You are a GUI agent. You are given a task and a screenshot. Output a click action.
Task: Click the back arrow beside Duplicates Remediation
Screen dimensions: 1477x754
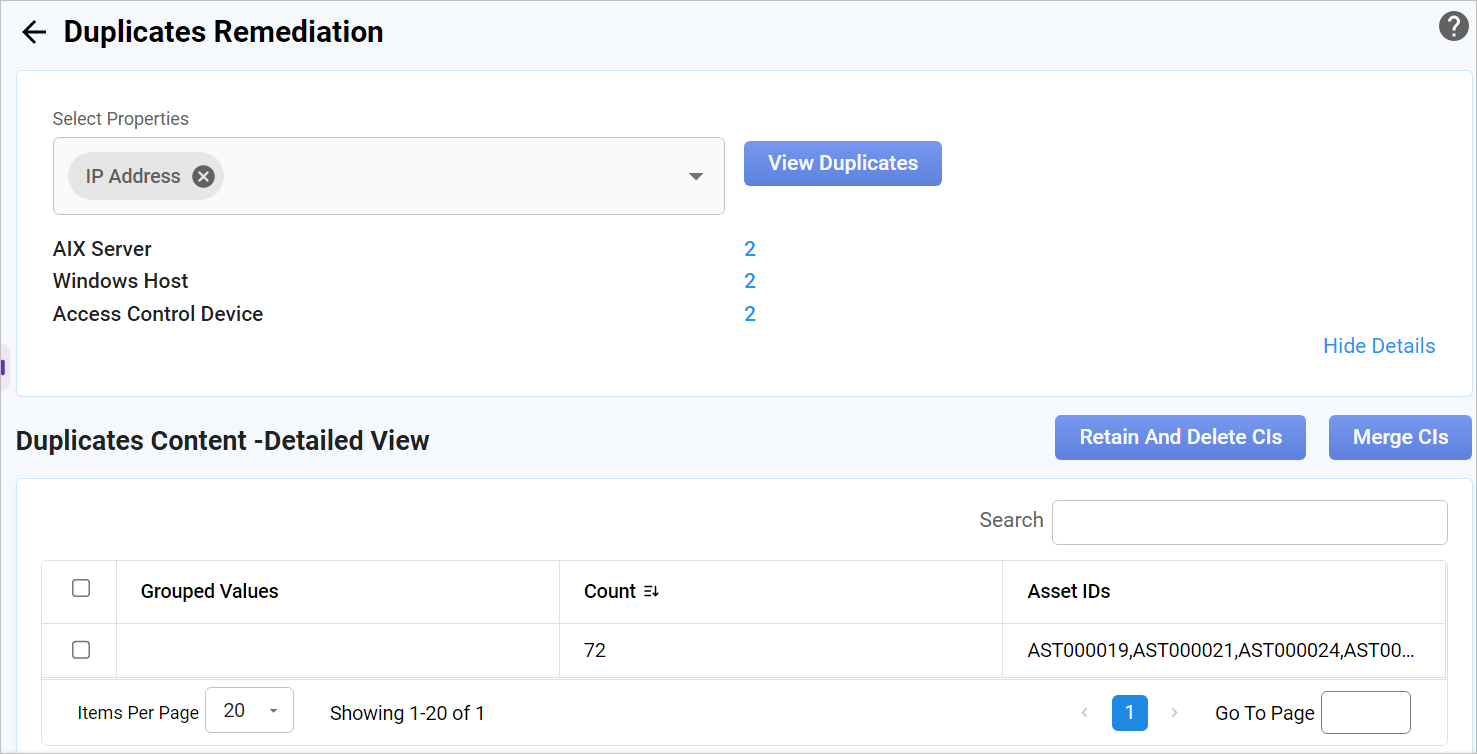click(x=34, y=33)
